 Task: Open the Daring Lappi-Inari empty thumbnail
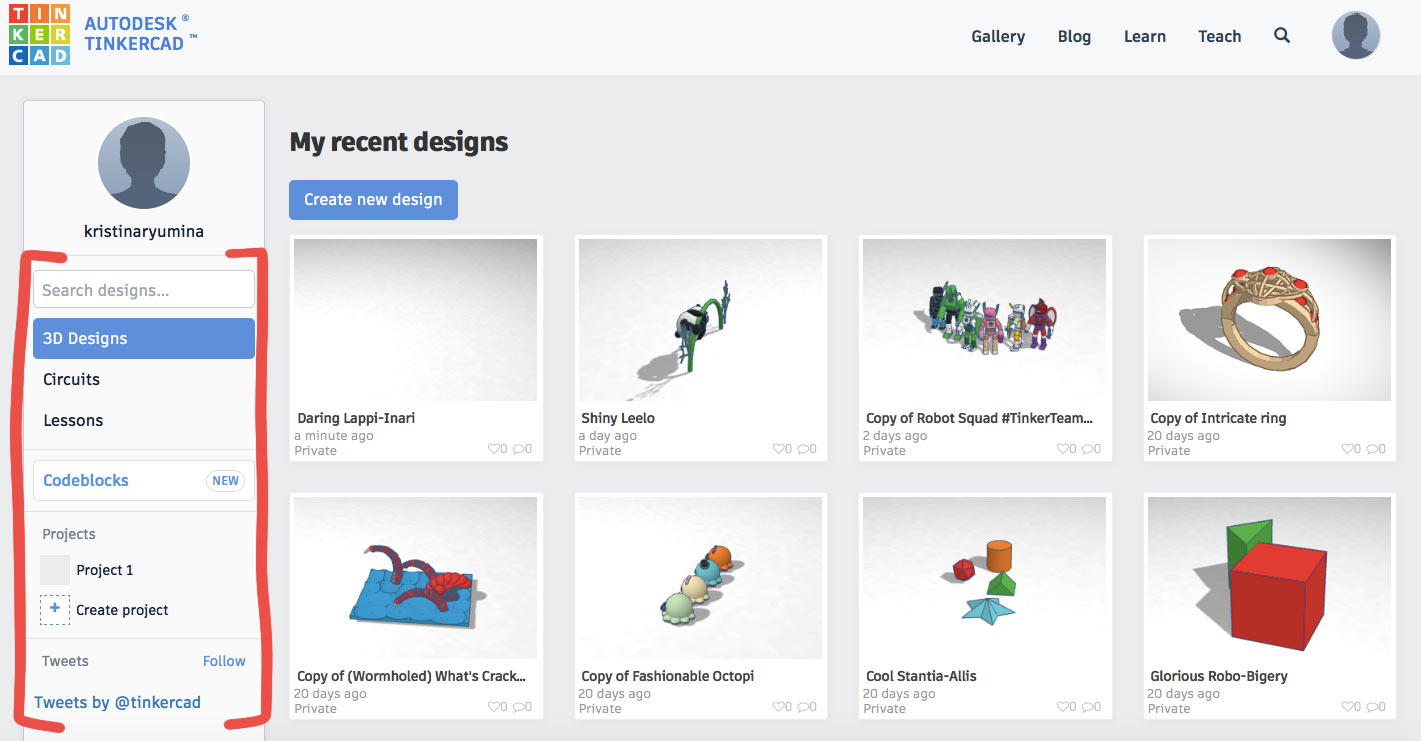[415, 320]
